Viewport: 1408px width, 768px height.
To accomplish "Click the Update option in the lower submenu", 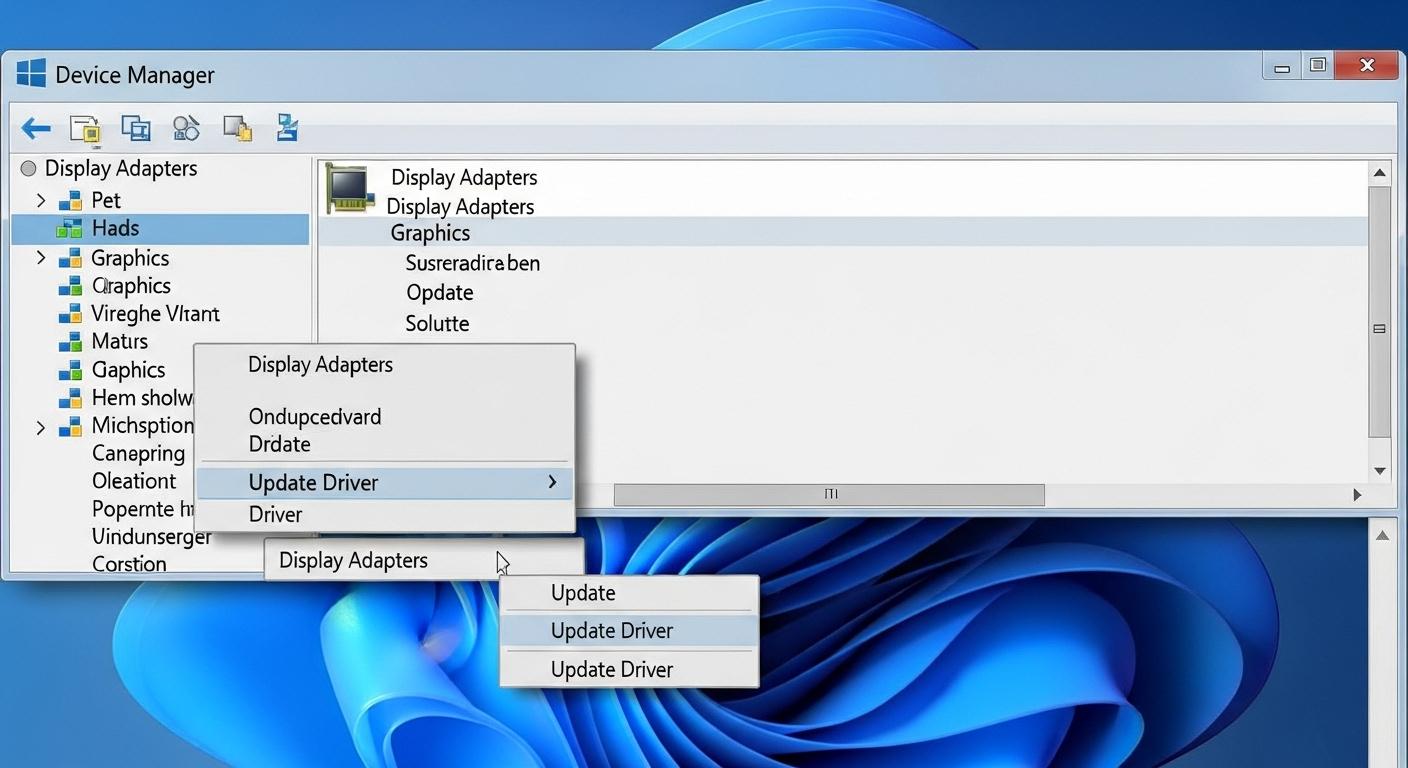I will pos(583,592).
